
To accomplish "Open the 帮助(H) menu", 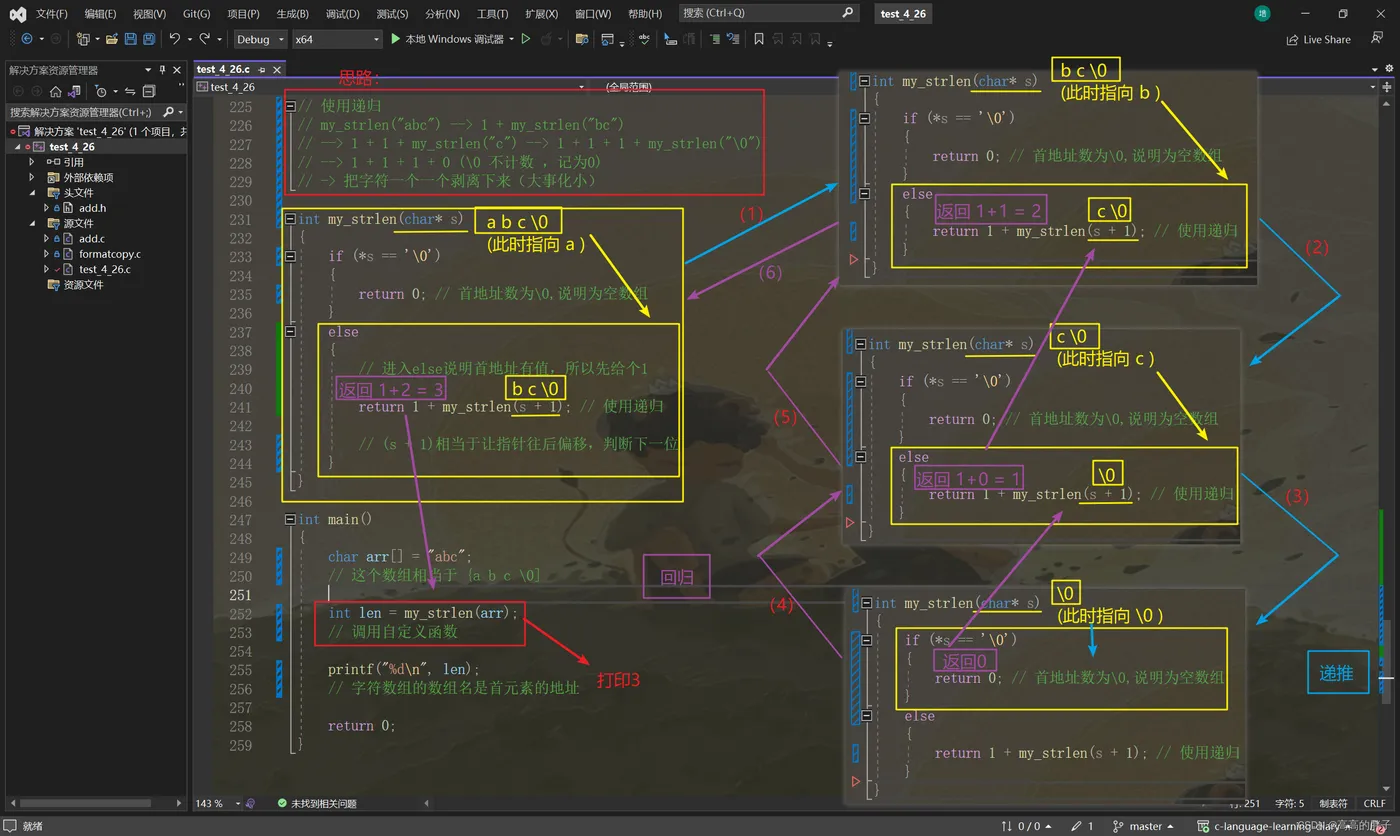I will coord(644,14).
